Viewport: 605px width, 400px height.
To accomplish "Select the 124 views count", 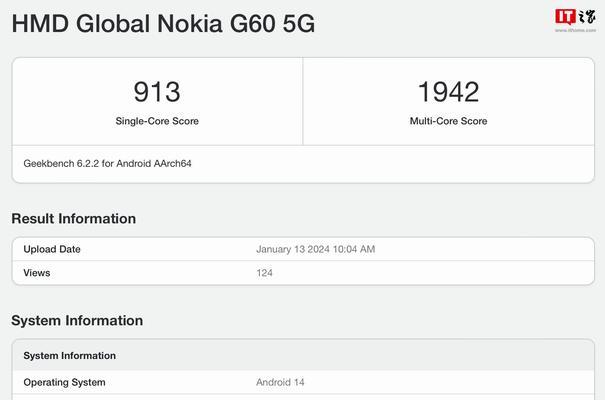I will pyautogui.click(x=264, y=273).
